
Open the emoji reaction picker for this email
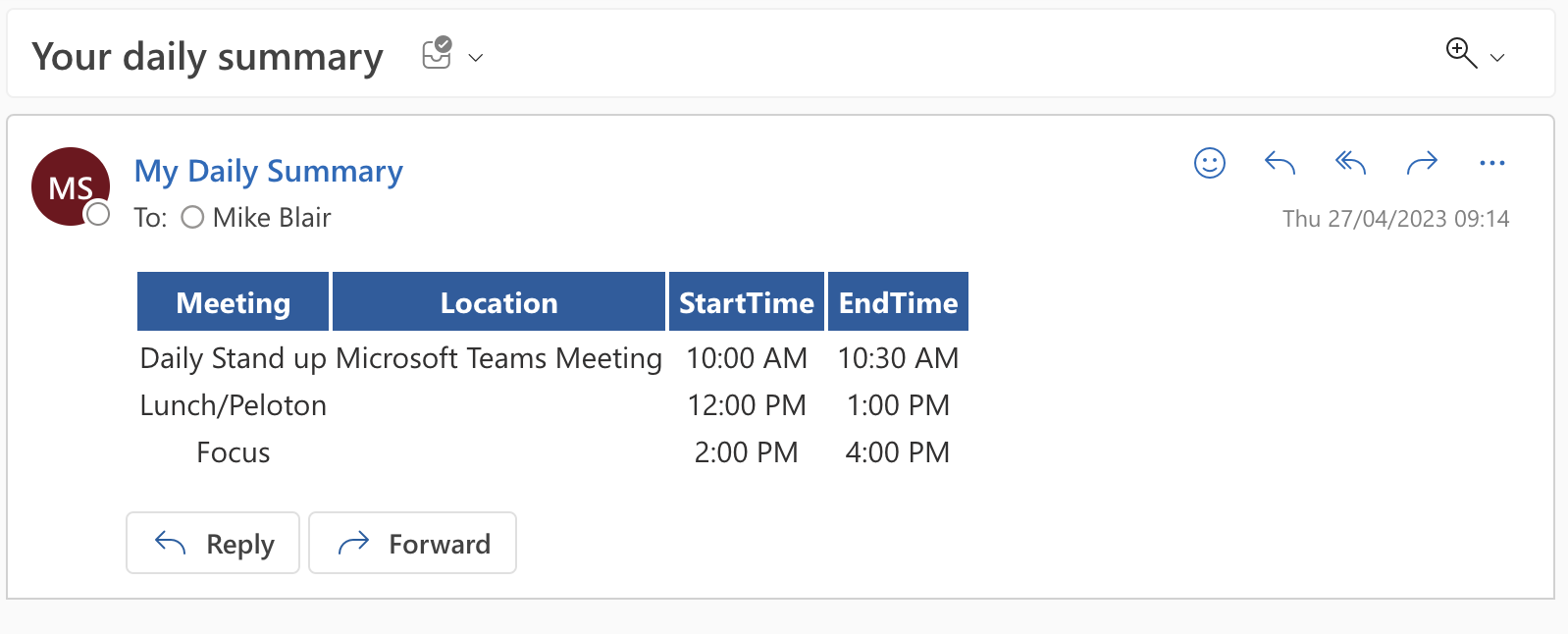tap(1209, 163)
